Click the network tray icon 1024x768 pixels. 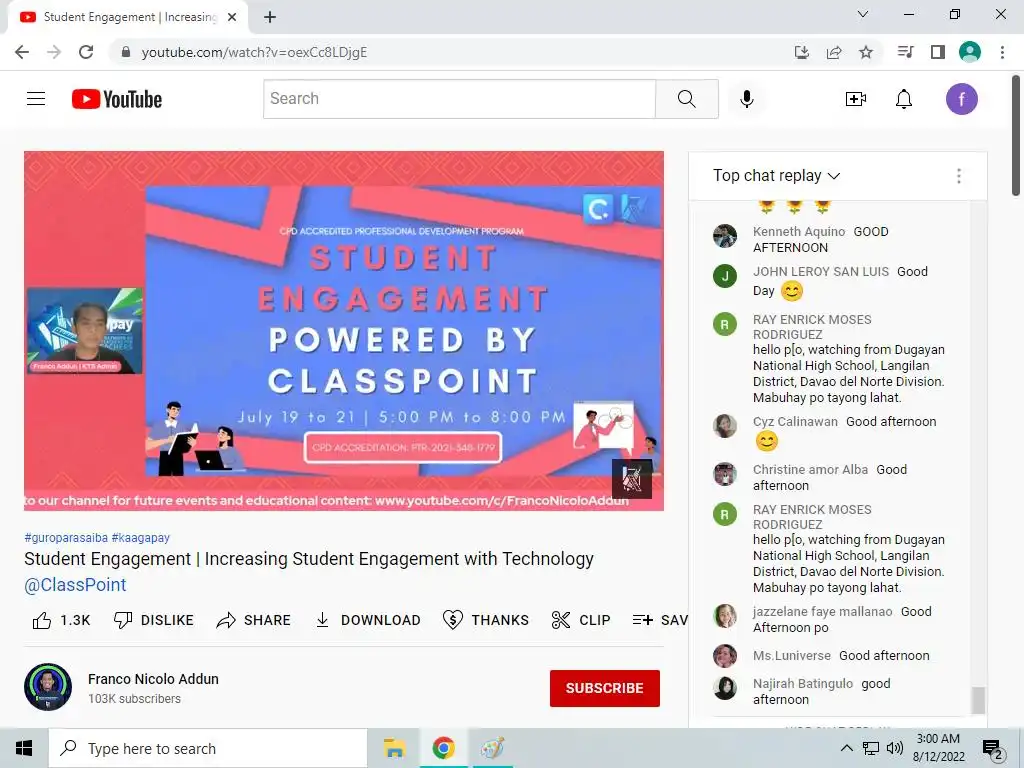pyautogui.click(x=871, y=748)
